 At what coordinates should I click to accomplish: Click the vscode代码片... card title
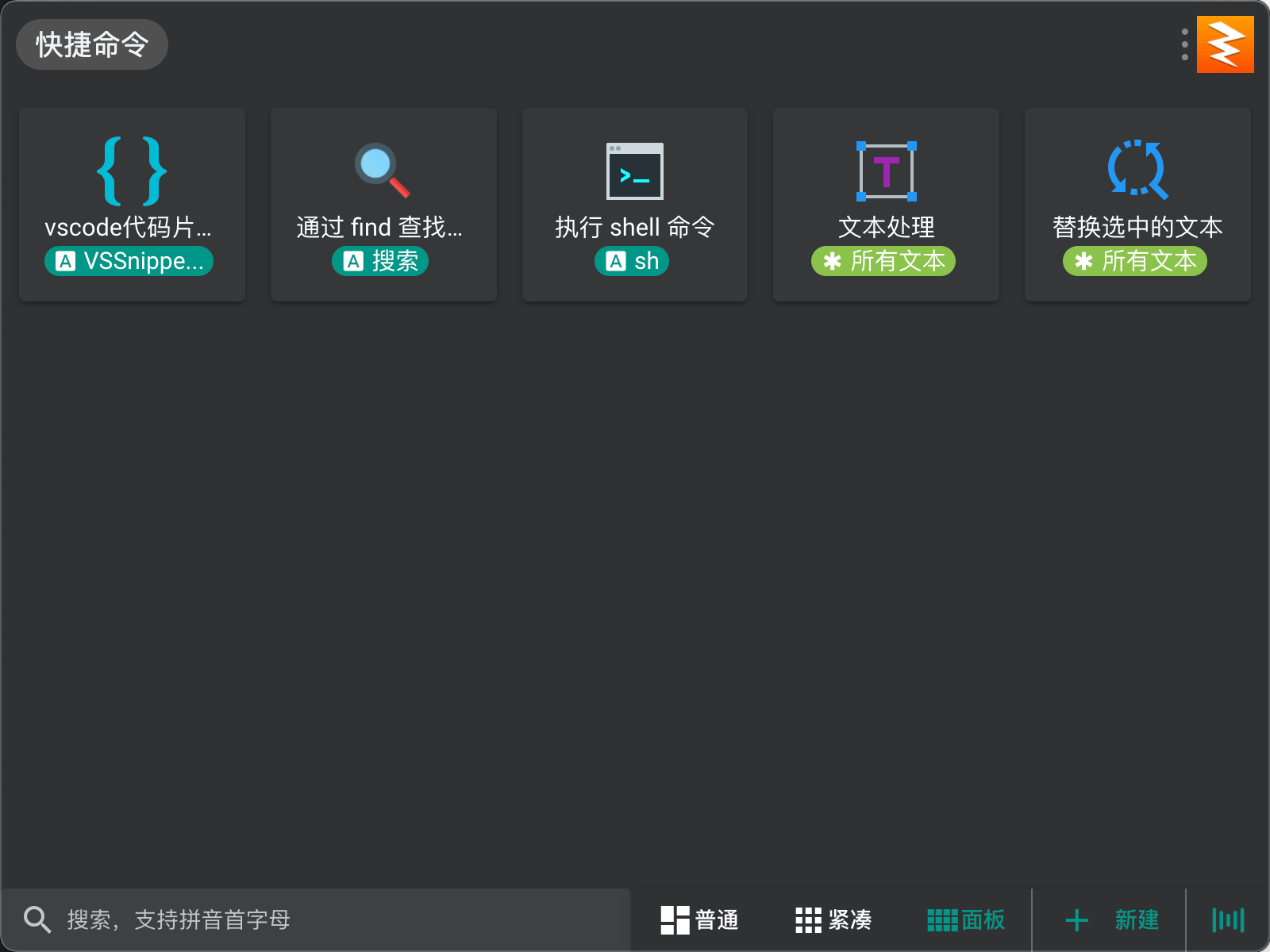129,228
